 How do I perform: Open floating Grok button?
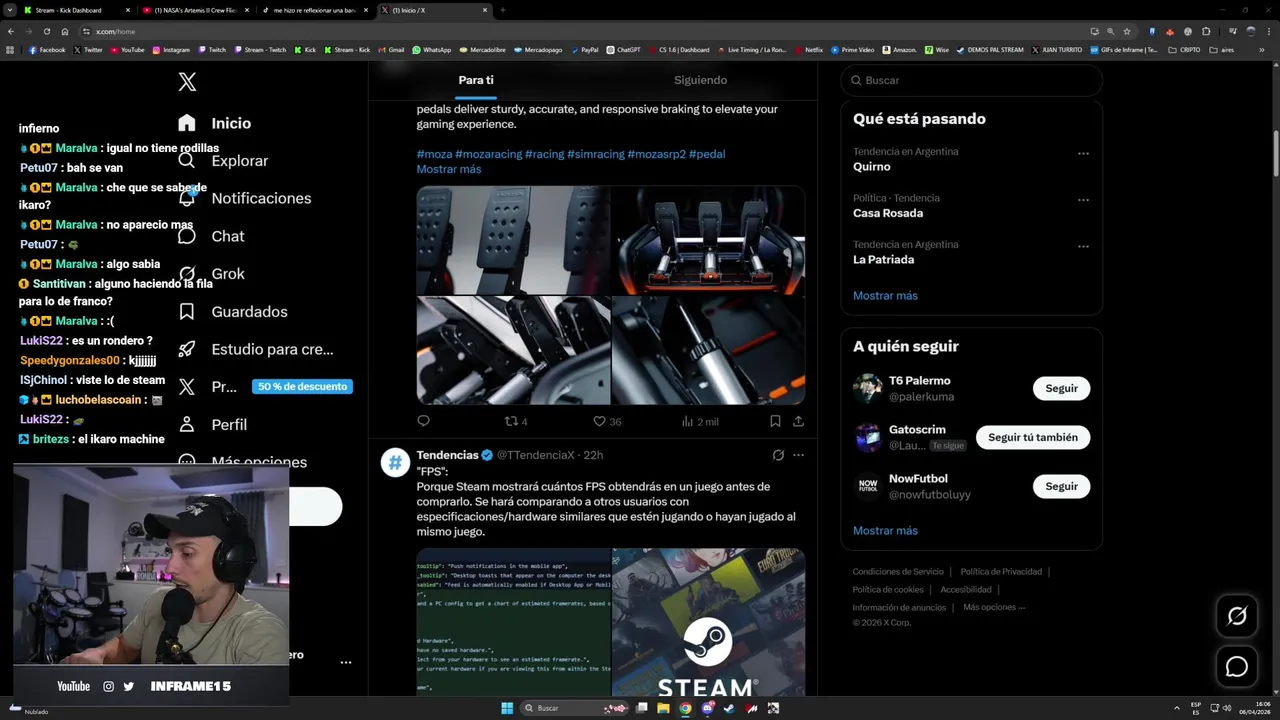(1237, 616)
